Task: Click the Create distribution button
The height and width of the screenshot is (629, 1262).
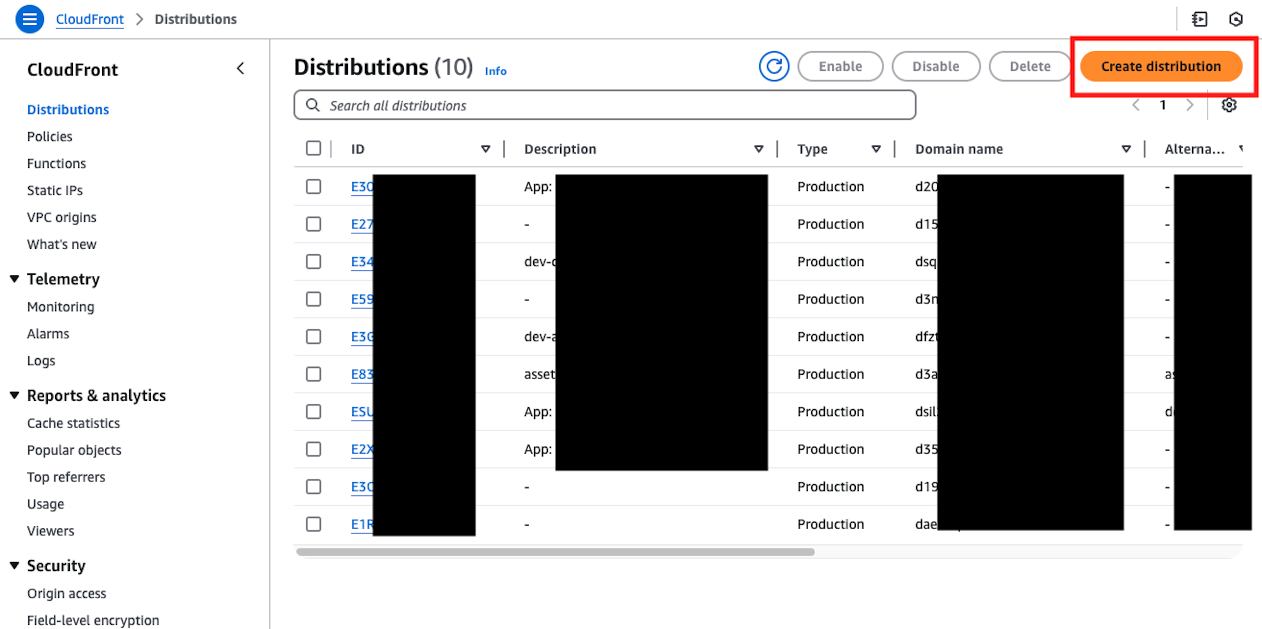Action: [1161, 66]
